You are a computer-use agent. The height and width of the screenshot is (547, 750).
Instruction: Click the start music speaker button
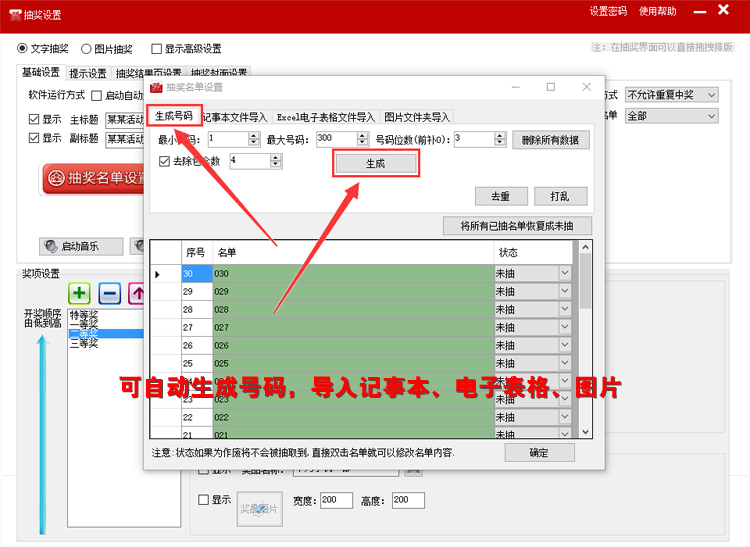click(81, 246)
